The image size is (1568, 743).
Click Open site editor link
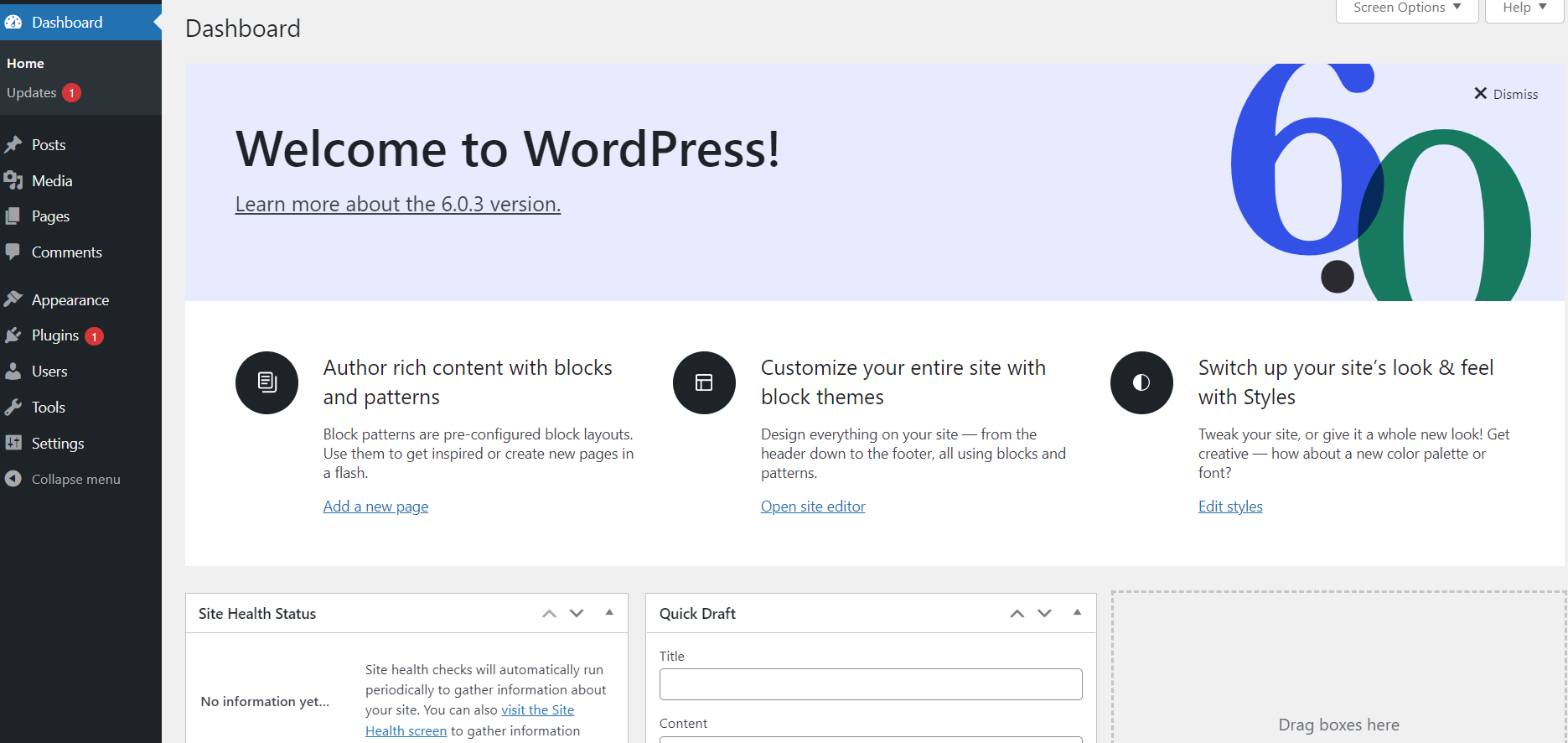point(813,507)
